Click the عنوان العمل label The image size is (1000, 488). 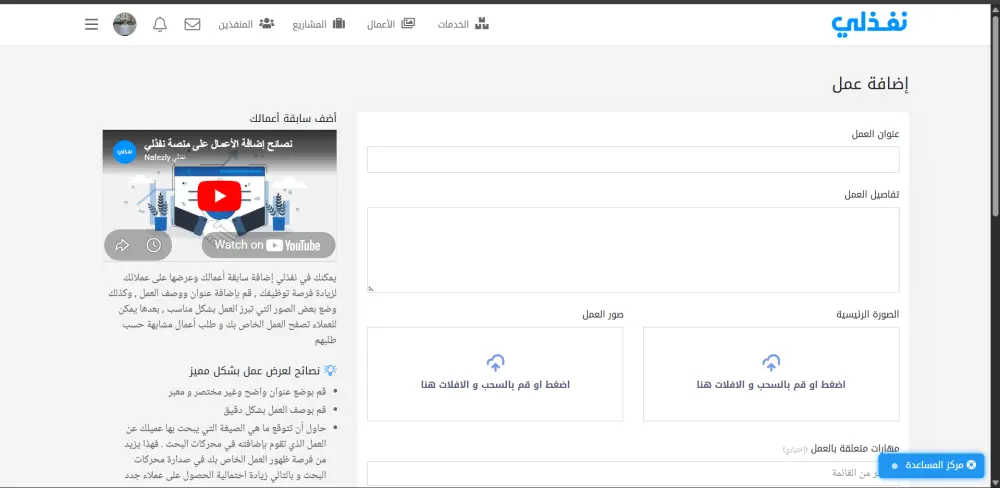click(x=876, y=135)
